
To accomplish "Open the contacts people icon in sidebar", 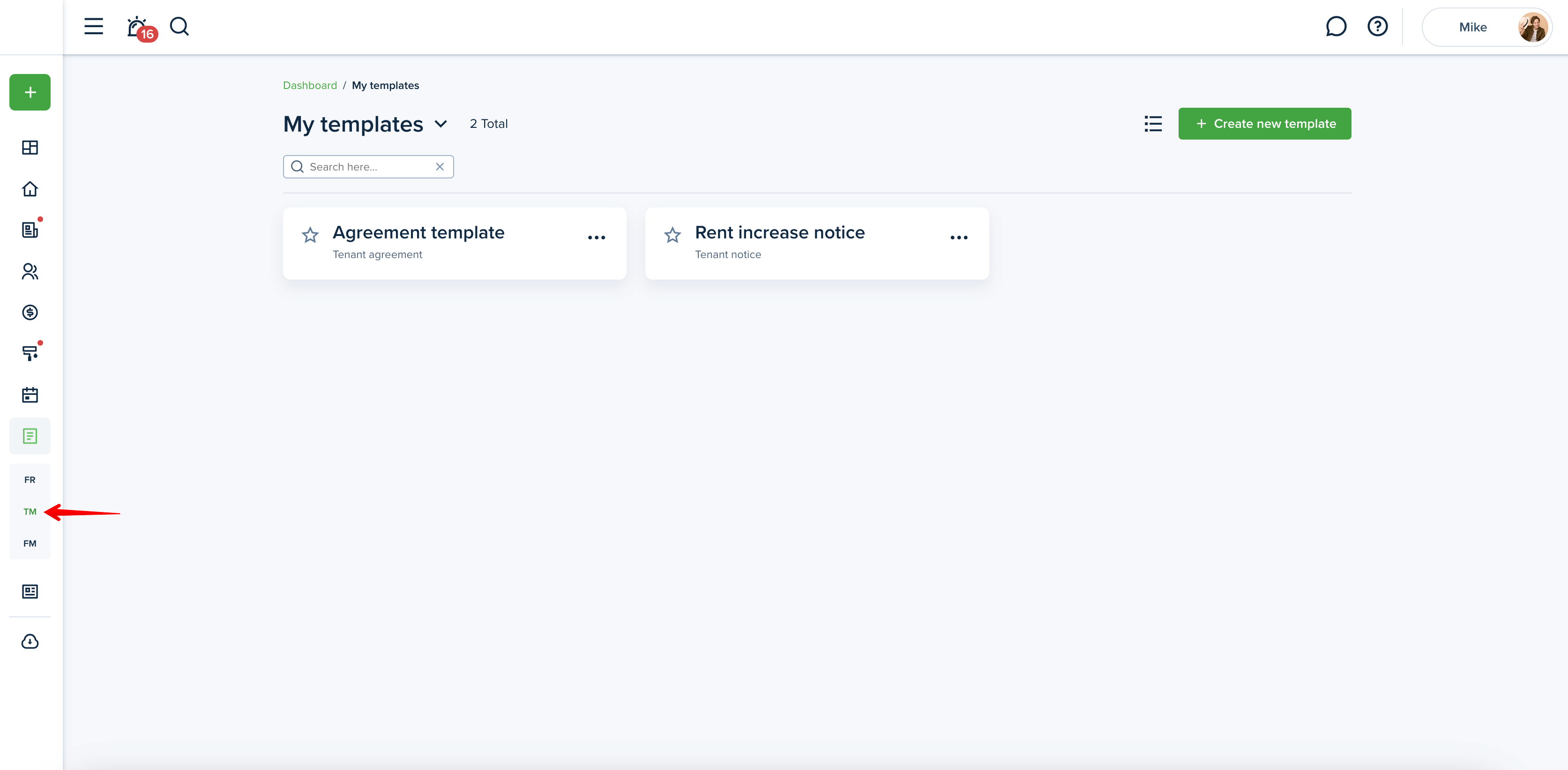I will pyautogui.click(x=30, y=271).
